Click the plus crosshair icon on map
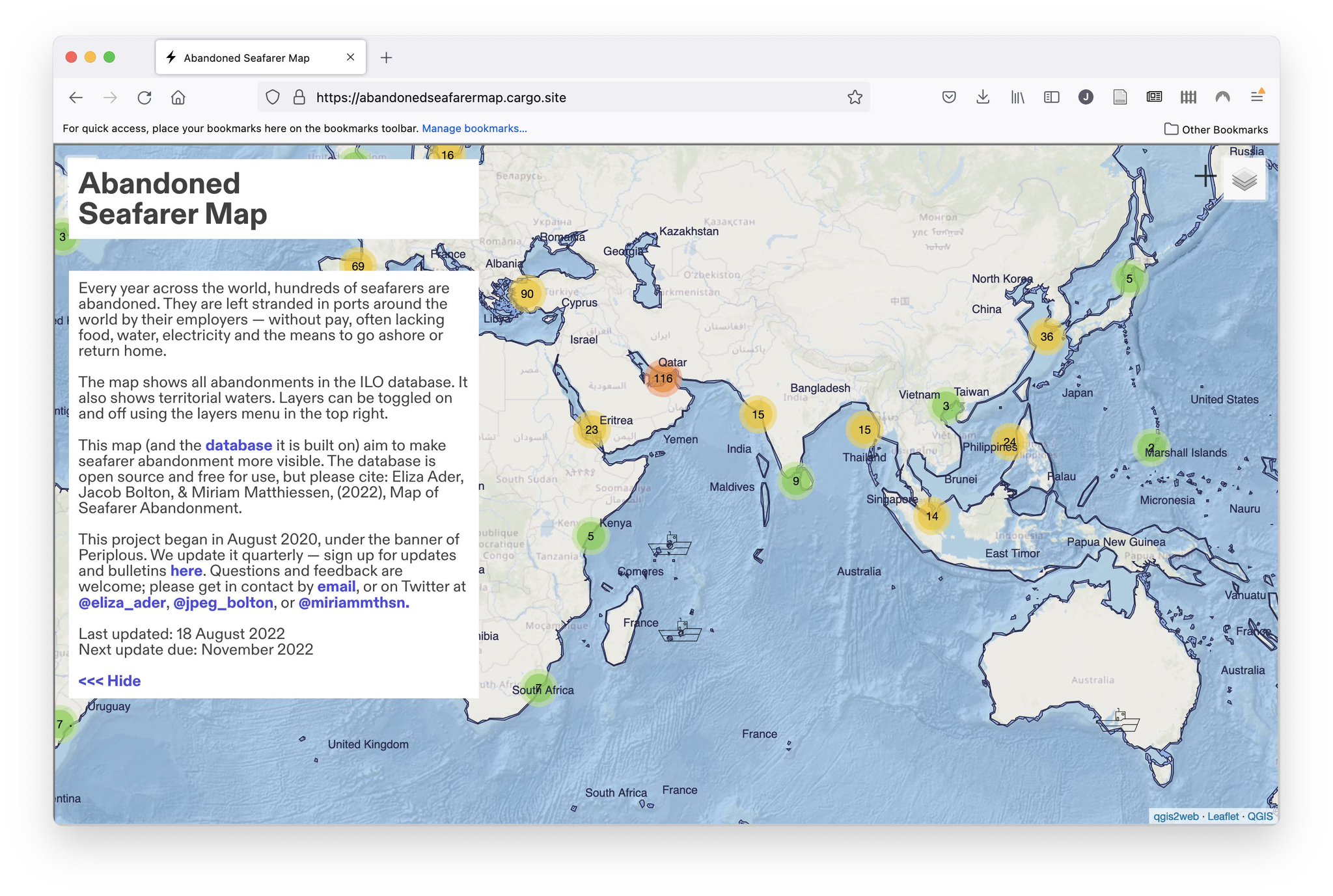This screenshot has height=896, width=1333. coord(1205,176)
